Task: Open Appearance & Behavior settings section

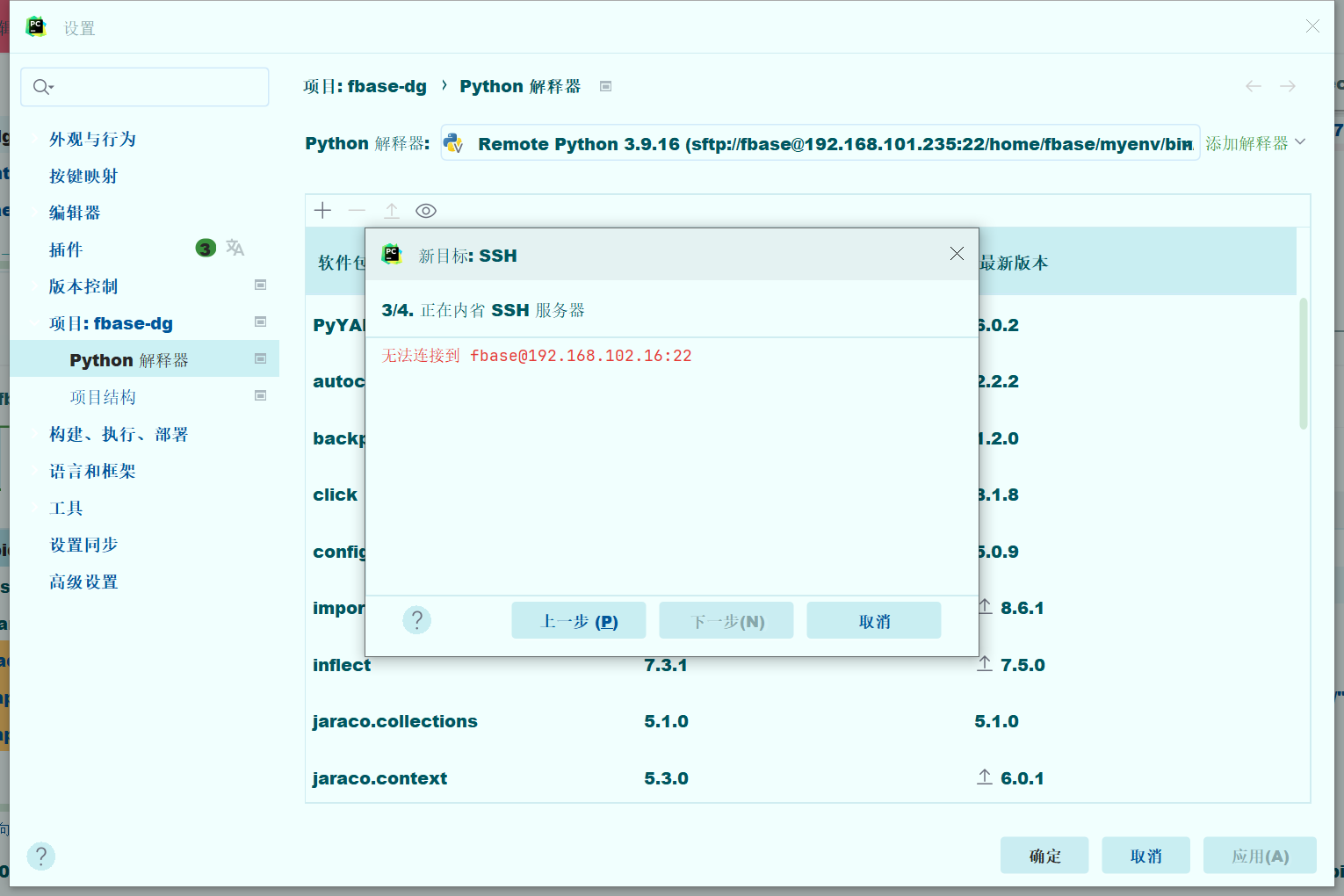Action: 92,139
